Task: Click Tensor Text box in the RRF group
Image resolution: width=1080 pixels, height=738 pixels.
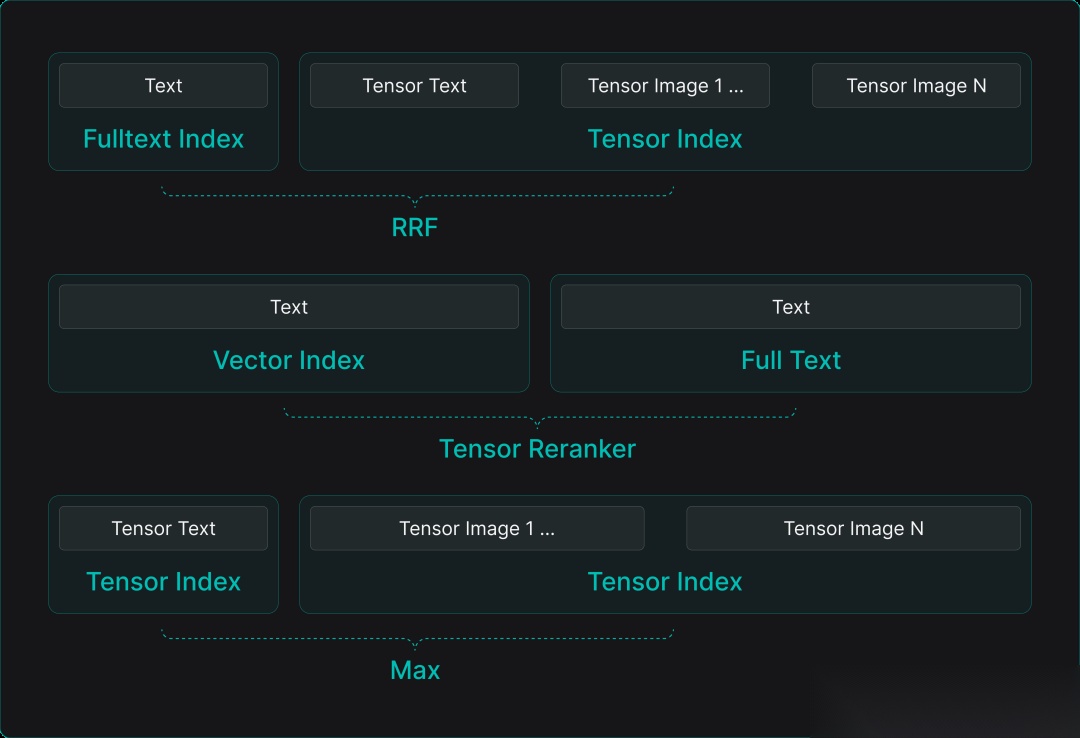Action: coord(414,85)
